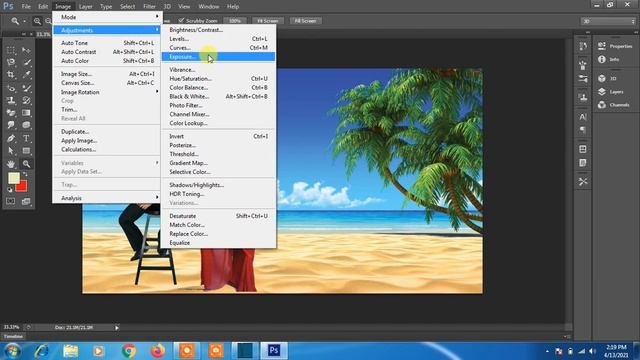The height and width of the screenshot is (360, 640).
Task: Select the Lasso tool
Action: (11, 62)
